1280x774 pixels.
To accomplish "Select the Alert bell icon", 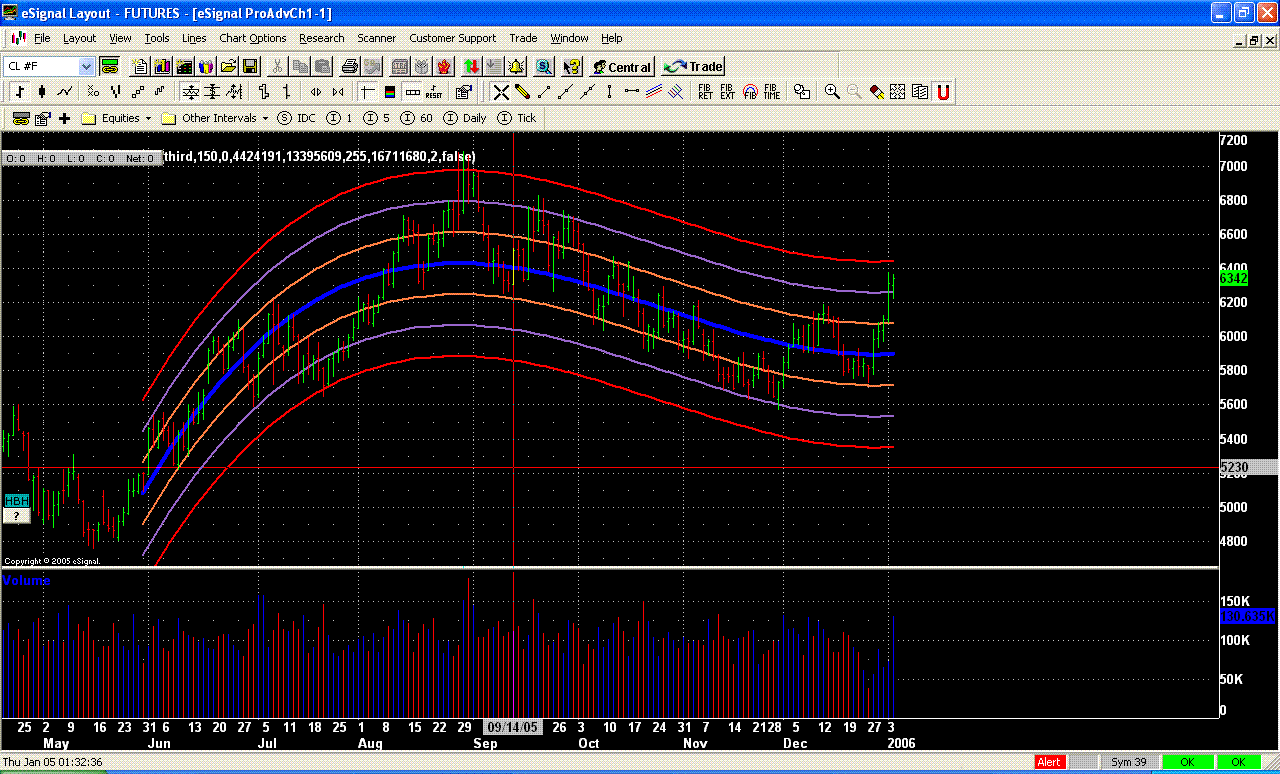I will [x=516, y=66].
